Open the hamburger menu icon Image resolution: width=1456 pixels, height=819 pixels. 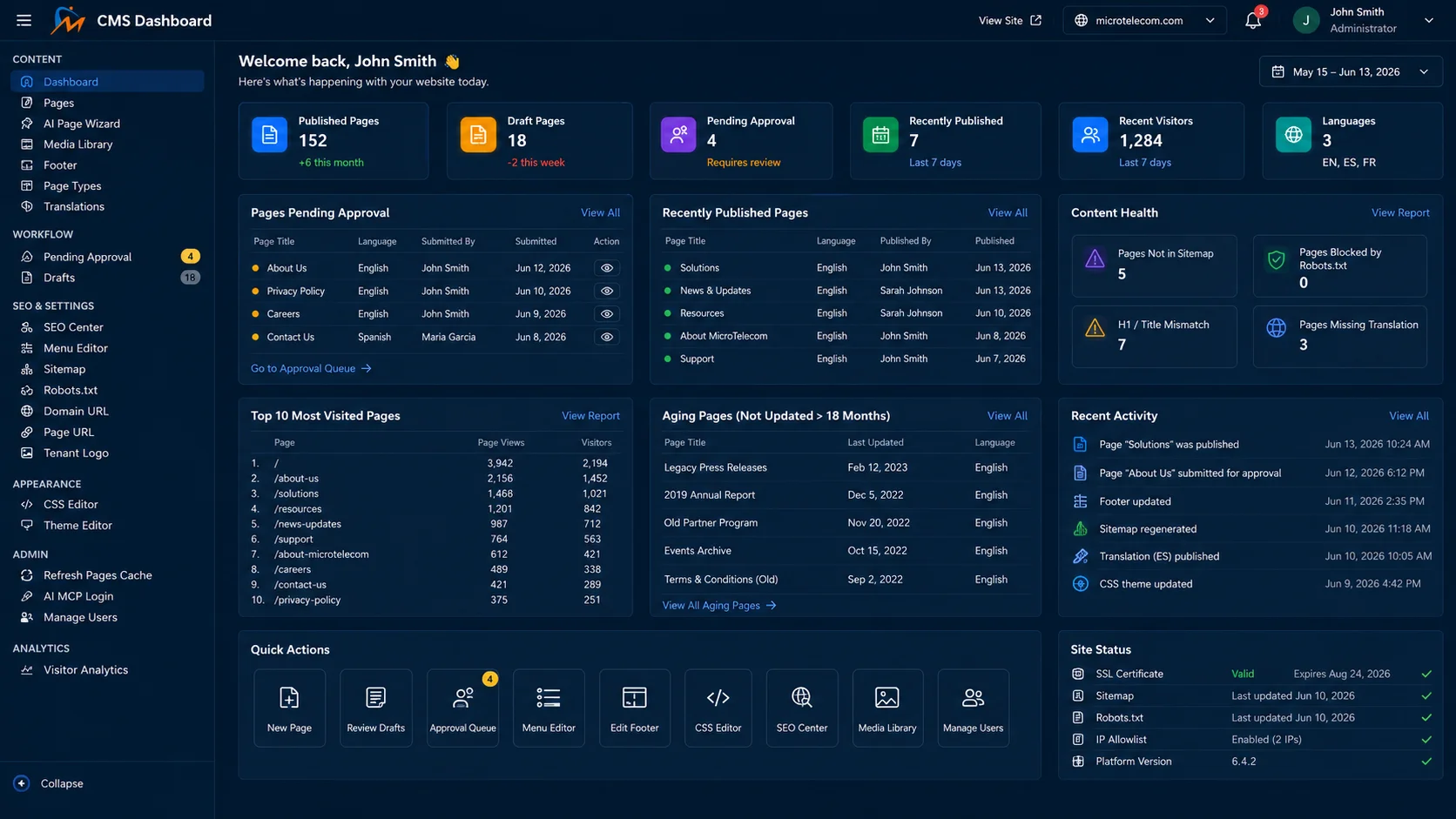(x=24, y=20)
